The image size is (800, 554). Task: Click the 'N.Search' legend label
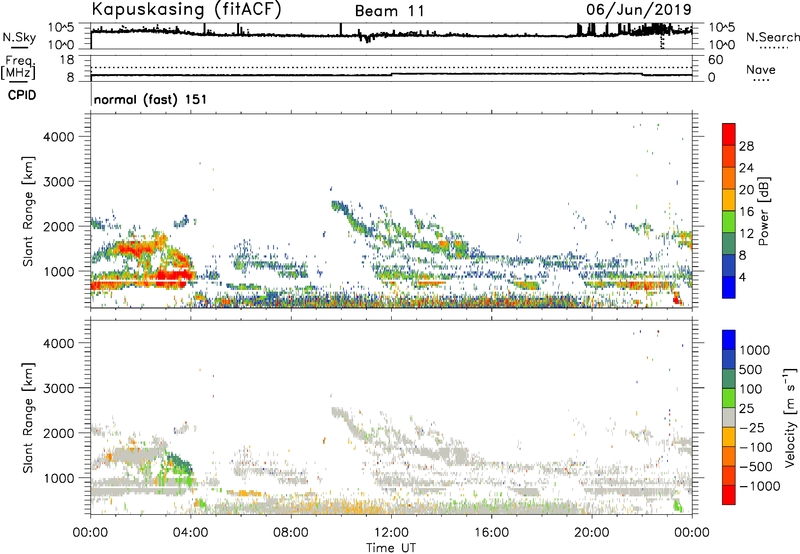[x=772, y=37]
